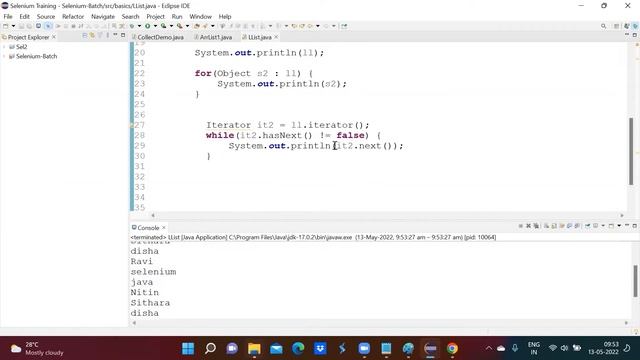Toggle Link with Editor in Project Explorer
Screen dimensions: 640x360
[92, 36]
